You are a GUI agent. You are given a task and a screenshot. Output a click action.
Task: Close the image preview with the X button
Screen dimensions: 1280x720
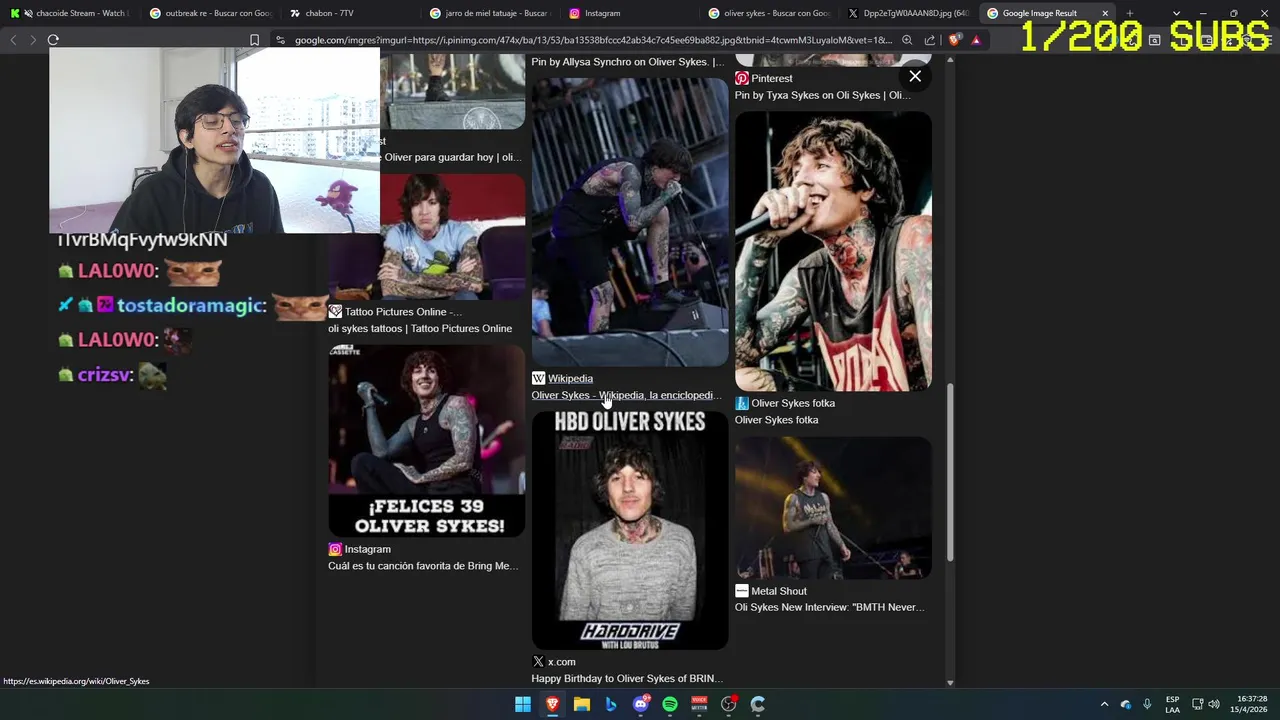pos(915,76)
